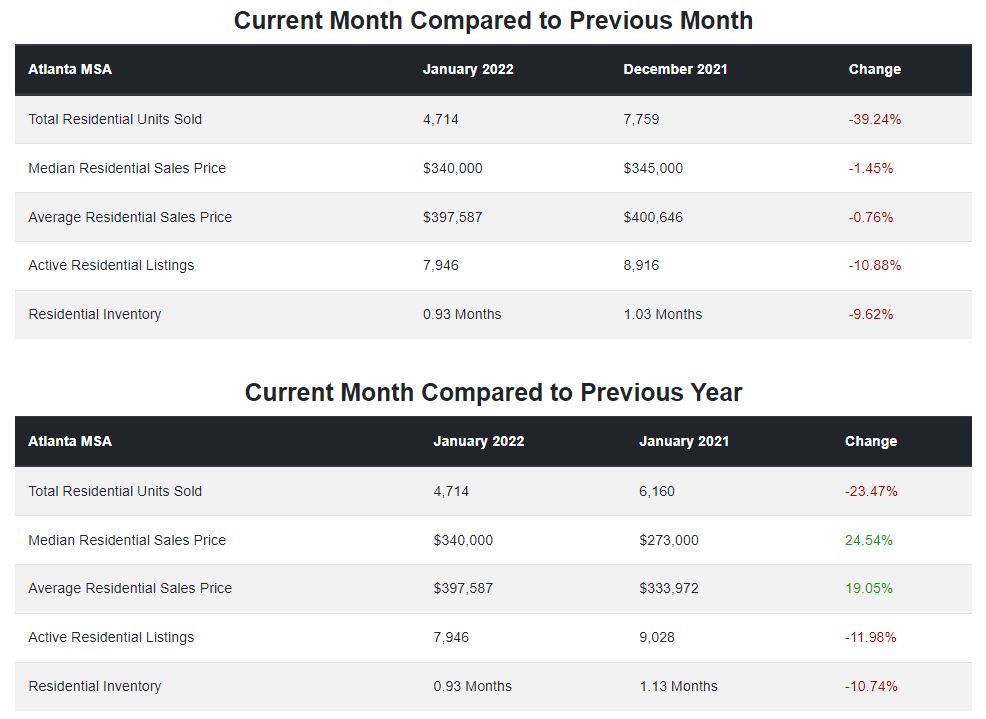Click the $273,000 median price cell
The width and height of the screenshot is (986, 719).
pos(669,540)
